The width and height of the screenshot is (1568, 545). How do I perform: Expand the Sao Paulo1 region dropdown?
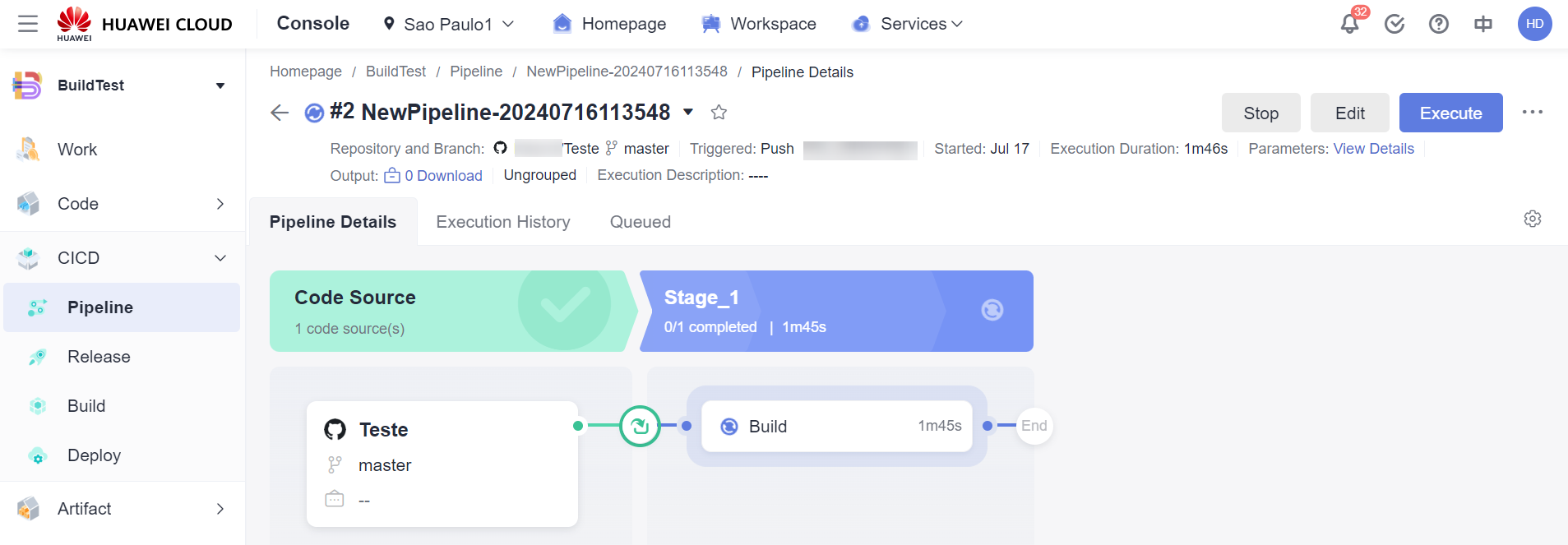click(448, 24)
